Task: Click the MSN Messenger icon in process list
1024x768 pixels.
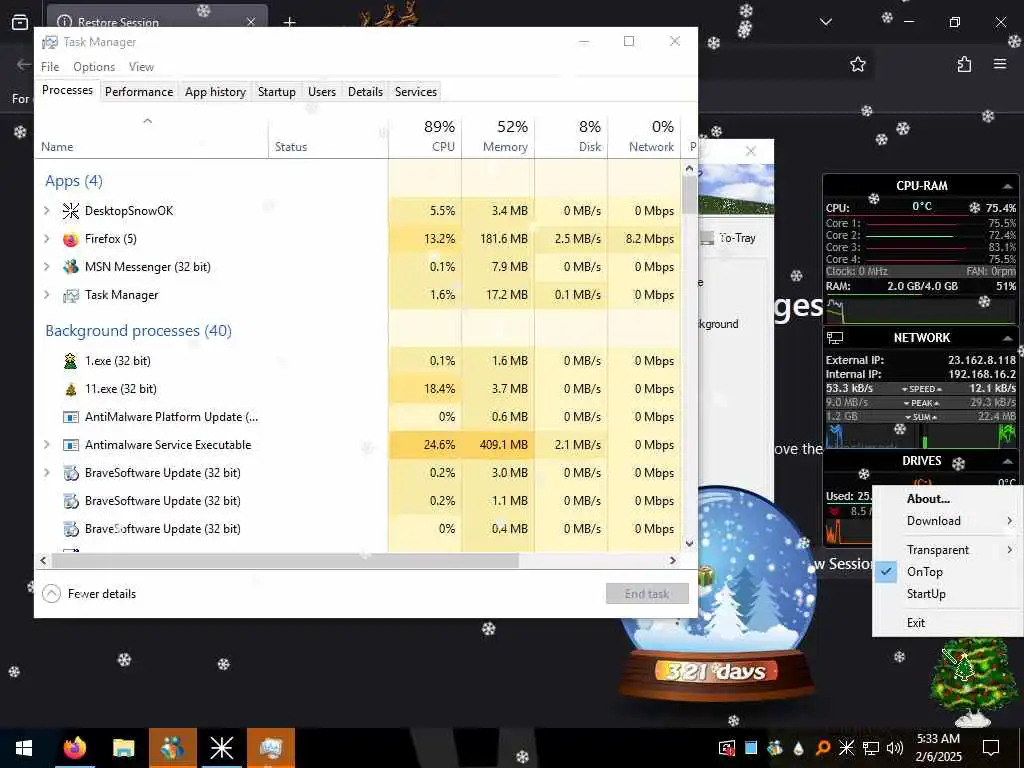Action: click(71, 267)
